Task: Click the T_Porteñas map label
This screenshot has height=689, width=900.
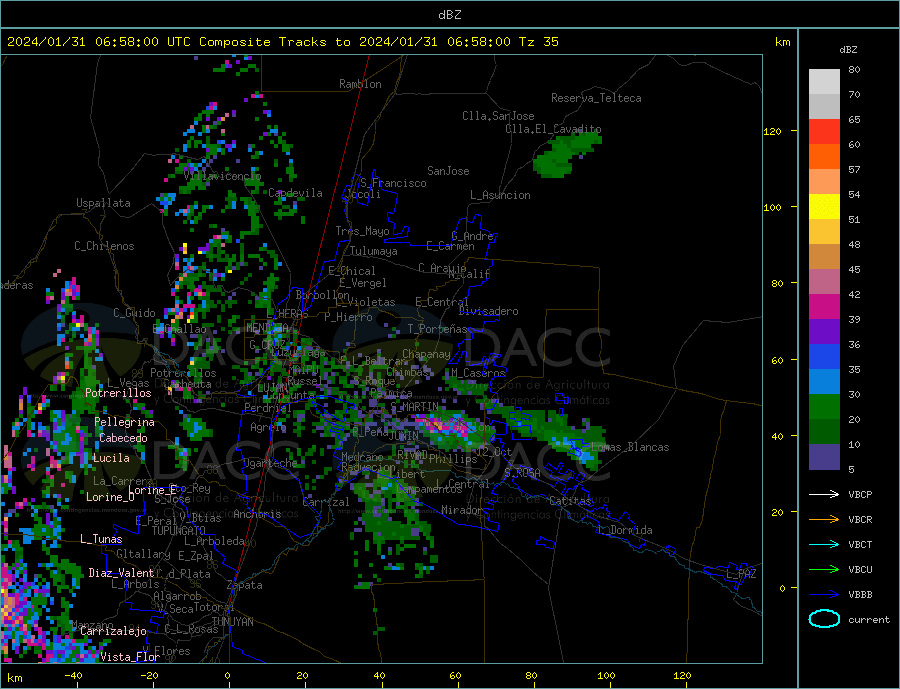Action: point(438,330)
